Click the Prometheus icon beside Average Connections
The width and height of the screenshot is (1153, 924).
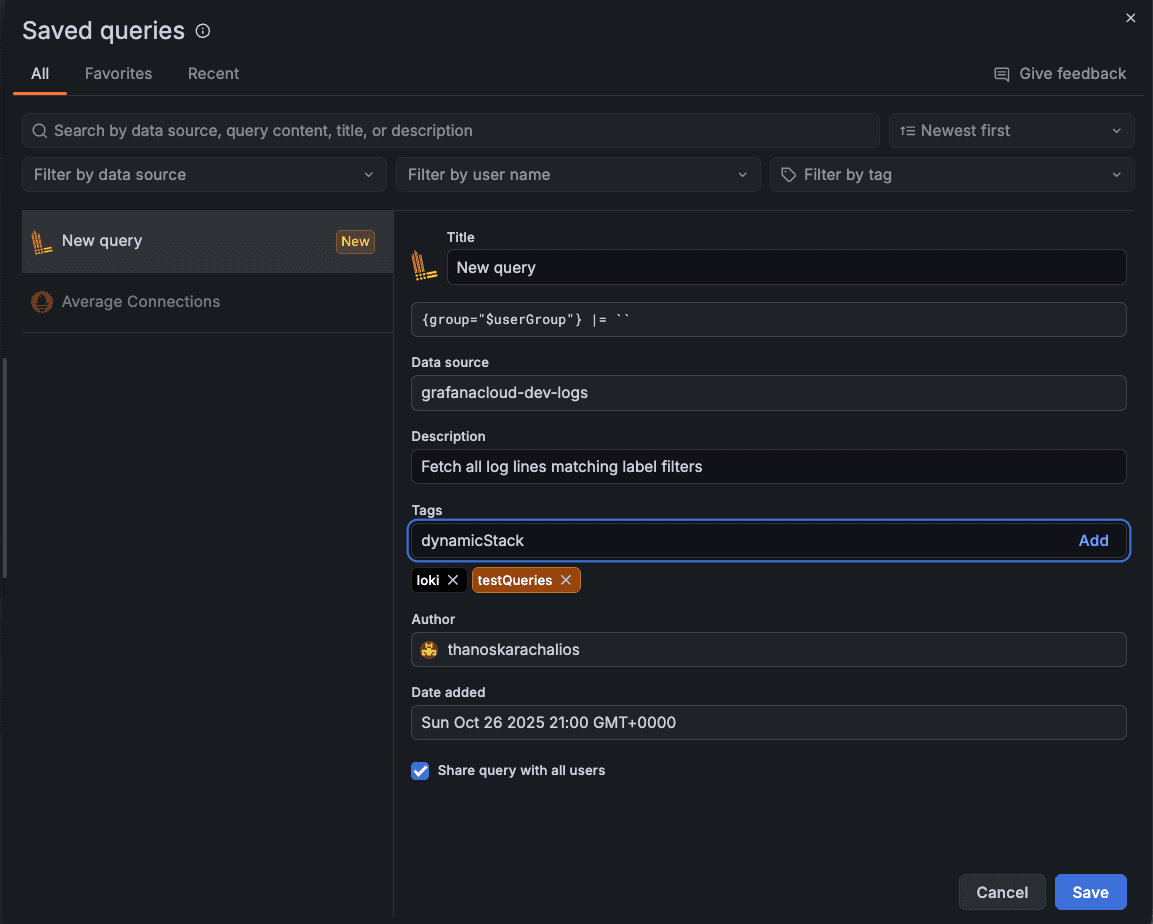(x=40, y=301)
